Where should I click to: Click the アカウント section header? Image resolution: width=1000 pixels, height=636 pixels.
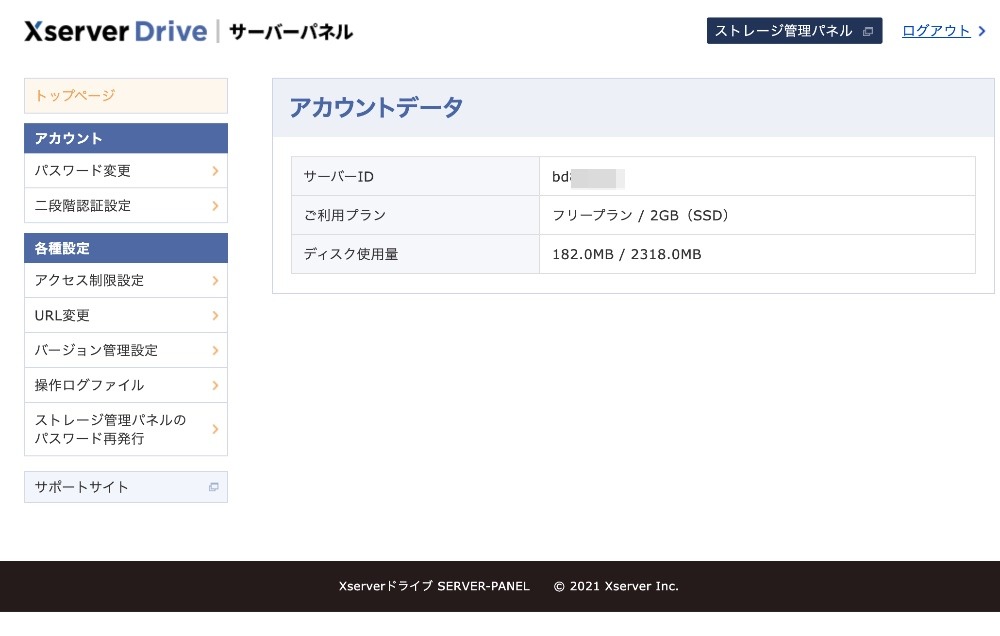125,138
